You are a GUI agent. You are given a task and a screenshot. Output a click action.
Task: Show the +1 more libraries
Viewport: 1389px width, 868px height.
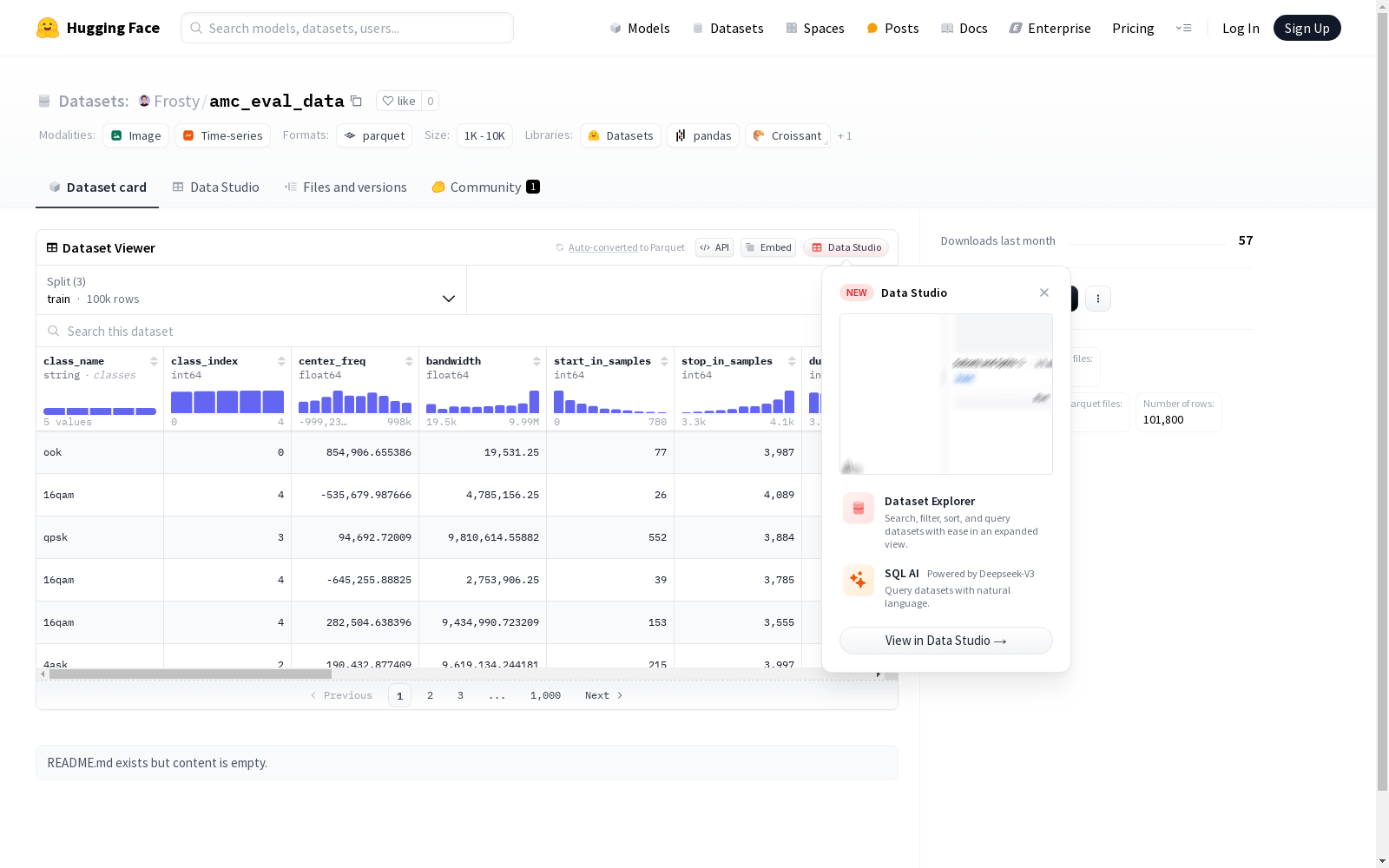[x=845, y=135]
